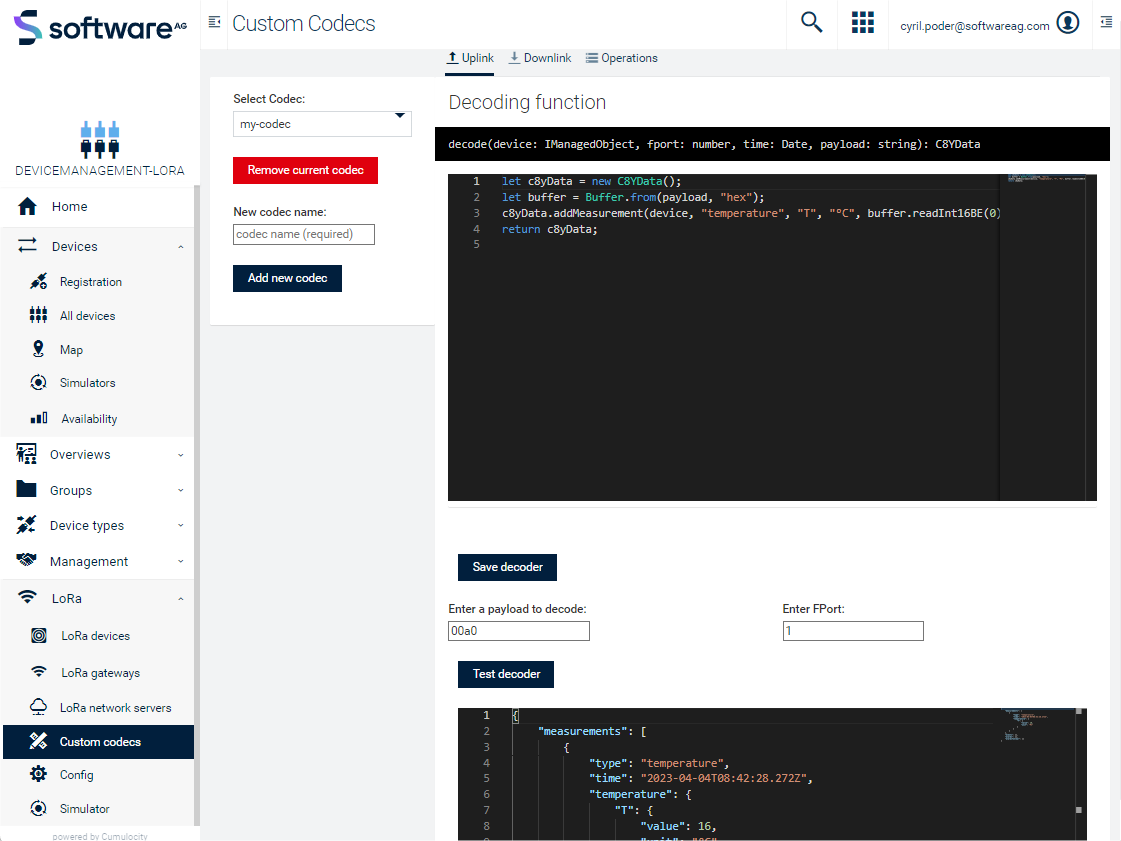
Task: Click the first code line "let c8yData"
Action: 591,182
